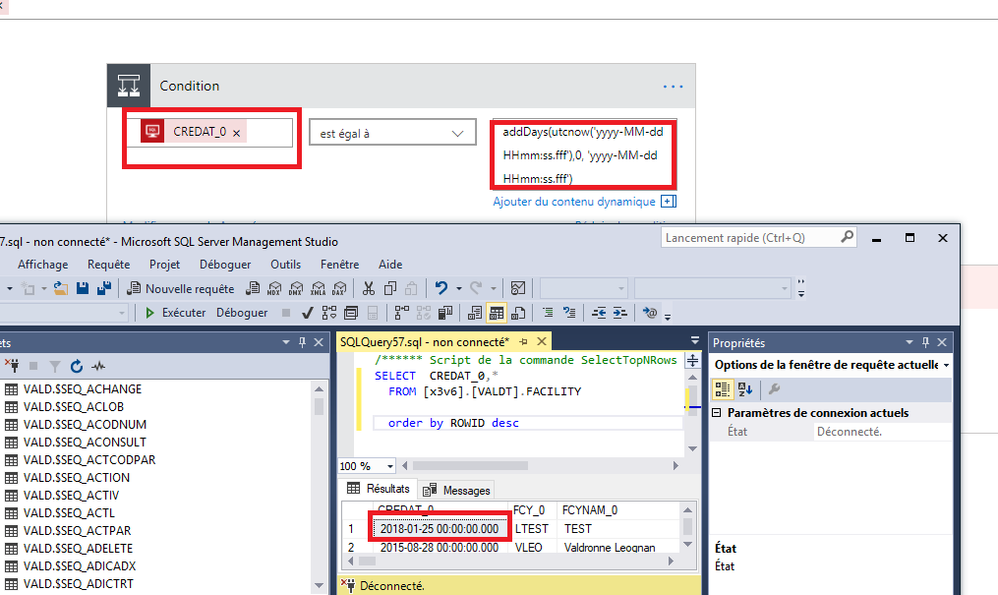Click the FCYNAM_0 column header

[x=589, y=510]
